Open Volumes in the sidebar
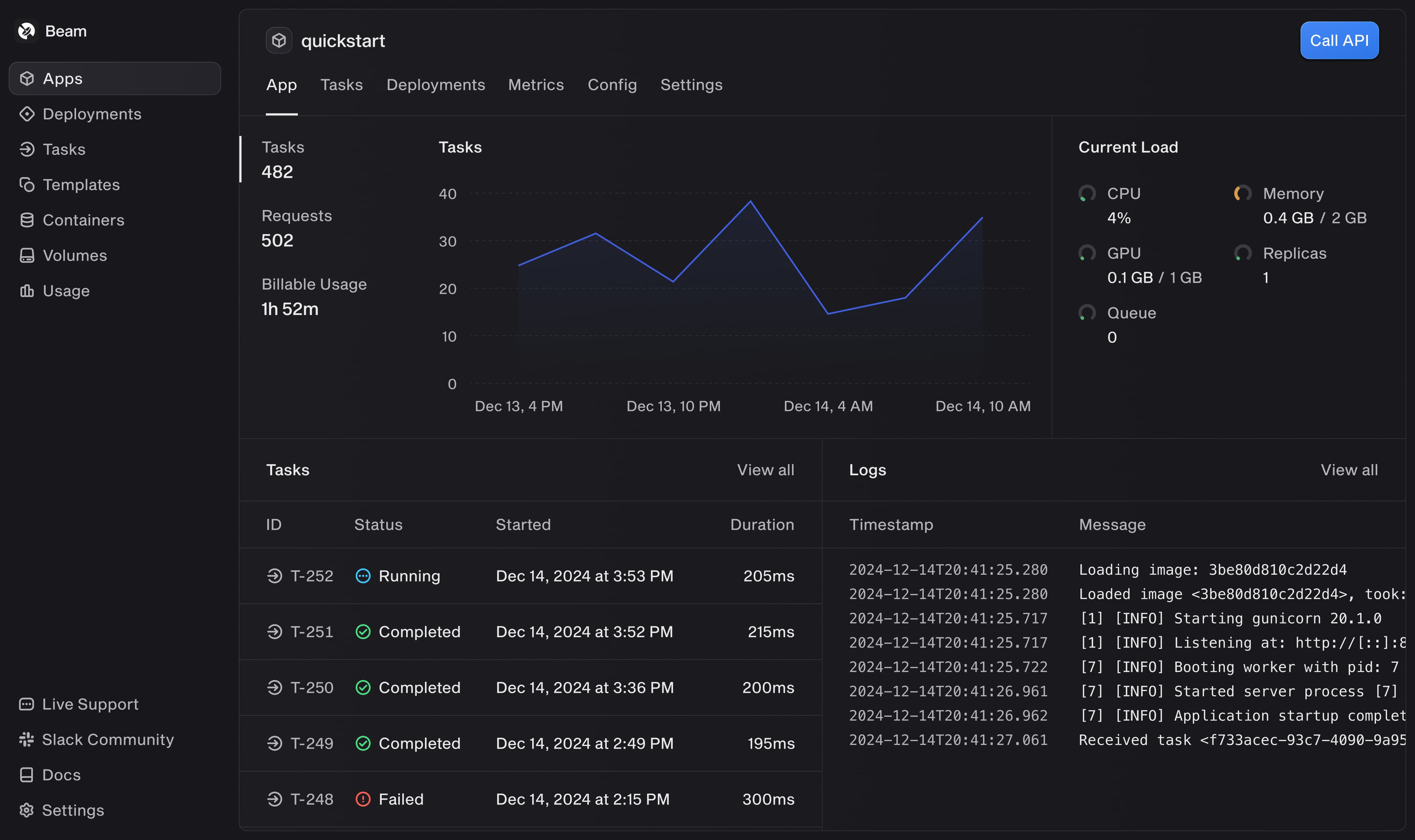This screenshot has width=1415, height=840. tap(74, 255)
